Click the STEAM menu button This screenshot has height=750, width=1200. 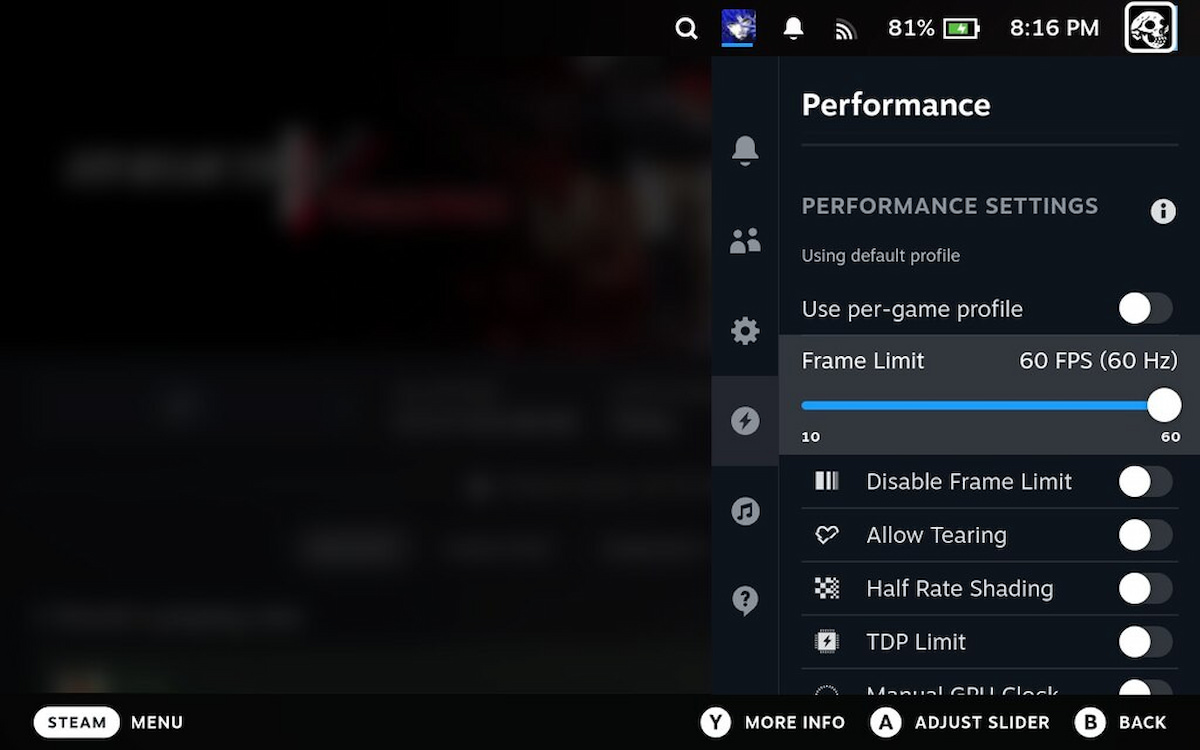pos(77,722)
